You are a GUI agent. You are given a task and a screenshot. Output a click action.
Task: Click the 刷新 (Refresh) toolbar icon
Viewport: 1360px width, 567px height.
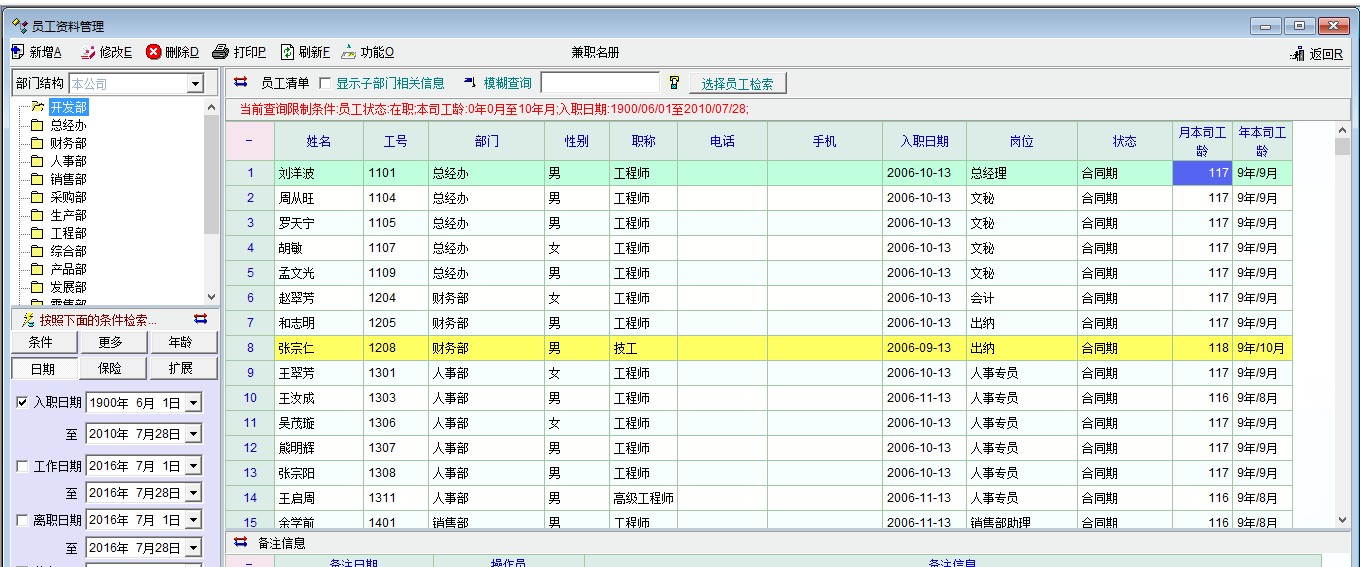coord(287,52)
